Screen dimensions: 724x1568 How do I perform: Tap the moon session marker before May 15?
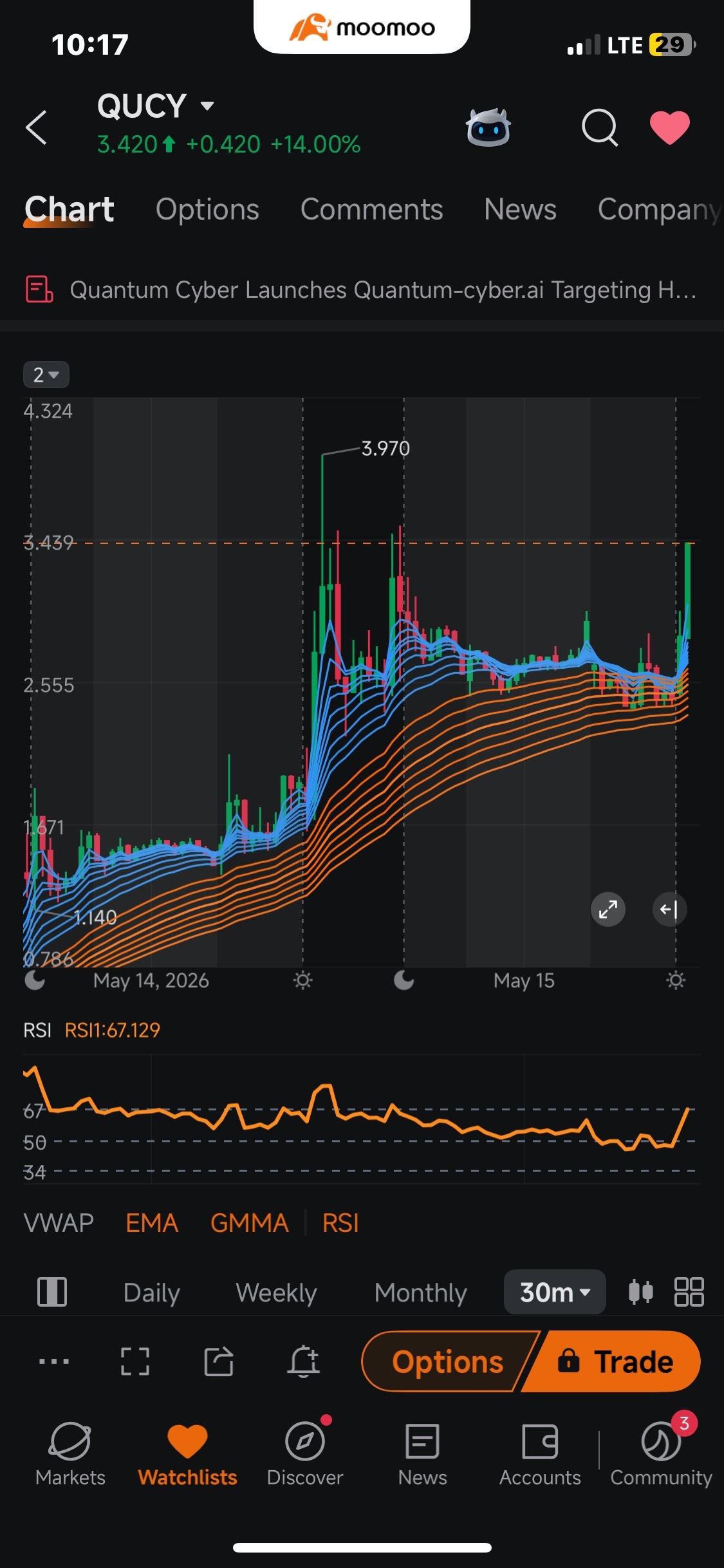tap(404, 980)
